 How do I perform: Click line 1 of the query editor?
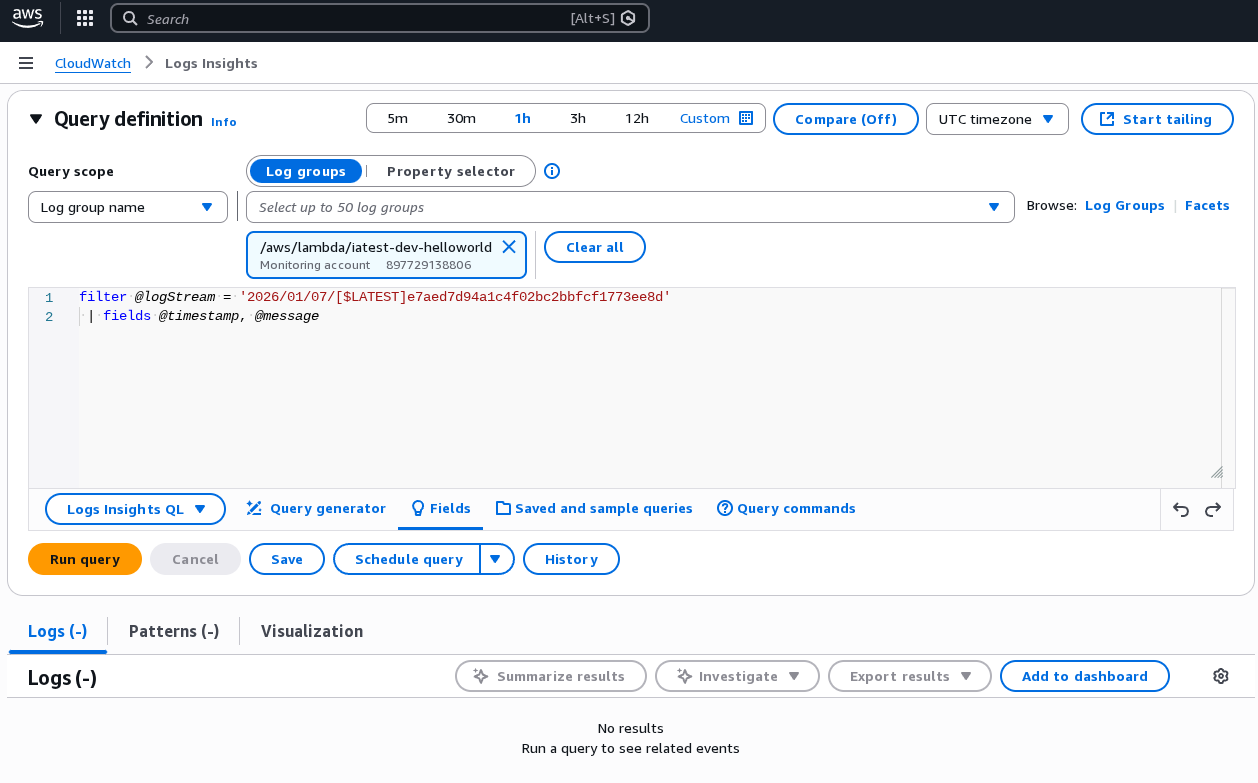pos(375,297)
